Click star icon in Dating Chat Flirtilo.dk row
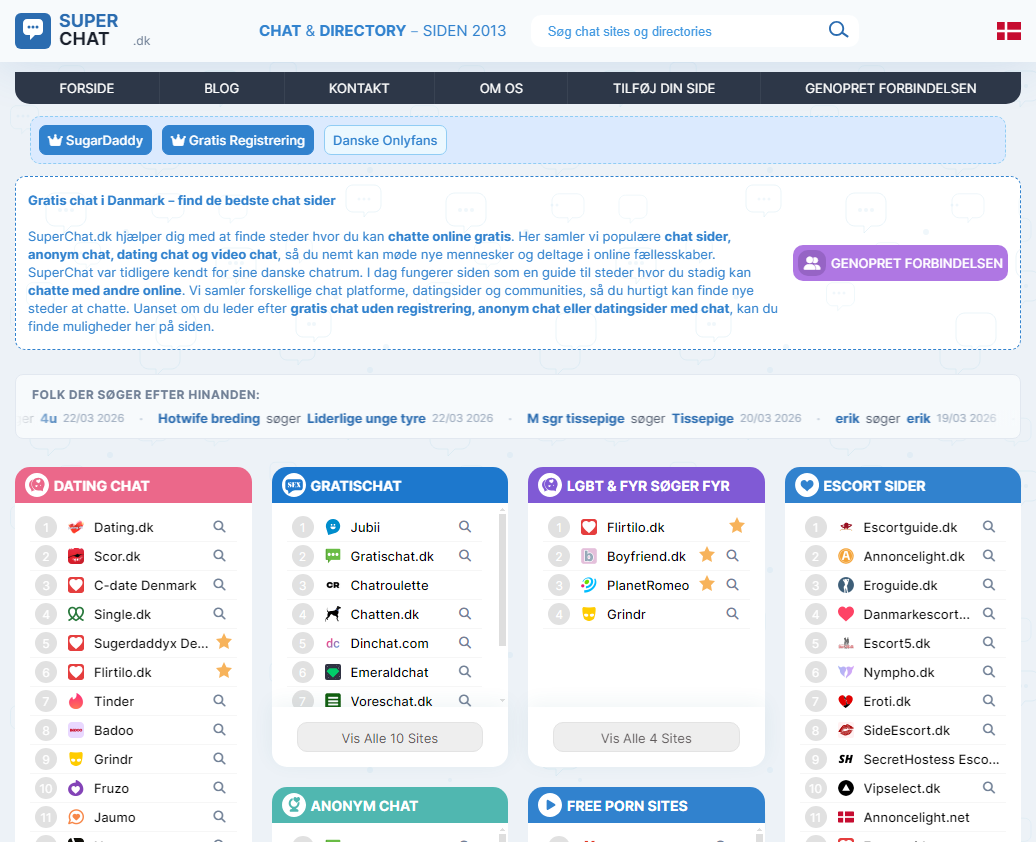Image resolution: width=1036 pixels, height=842 pixels. (224, 671)
